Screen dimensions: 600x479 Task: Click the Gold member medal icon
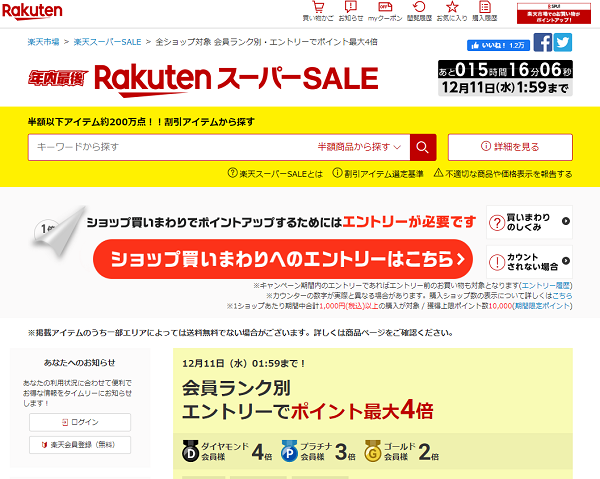(373, 451)
